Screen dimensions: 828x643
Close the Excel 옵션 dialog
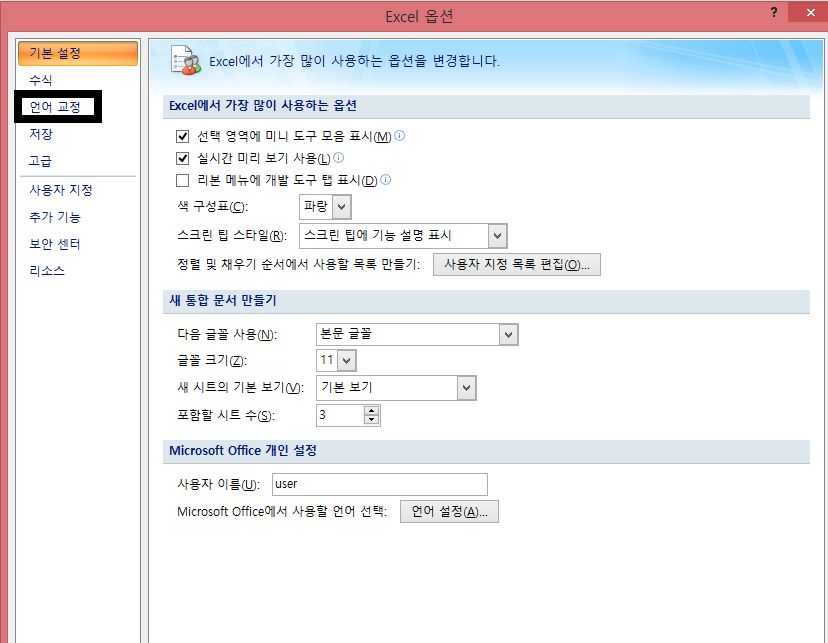pos(810,12)
